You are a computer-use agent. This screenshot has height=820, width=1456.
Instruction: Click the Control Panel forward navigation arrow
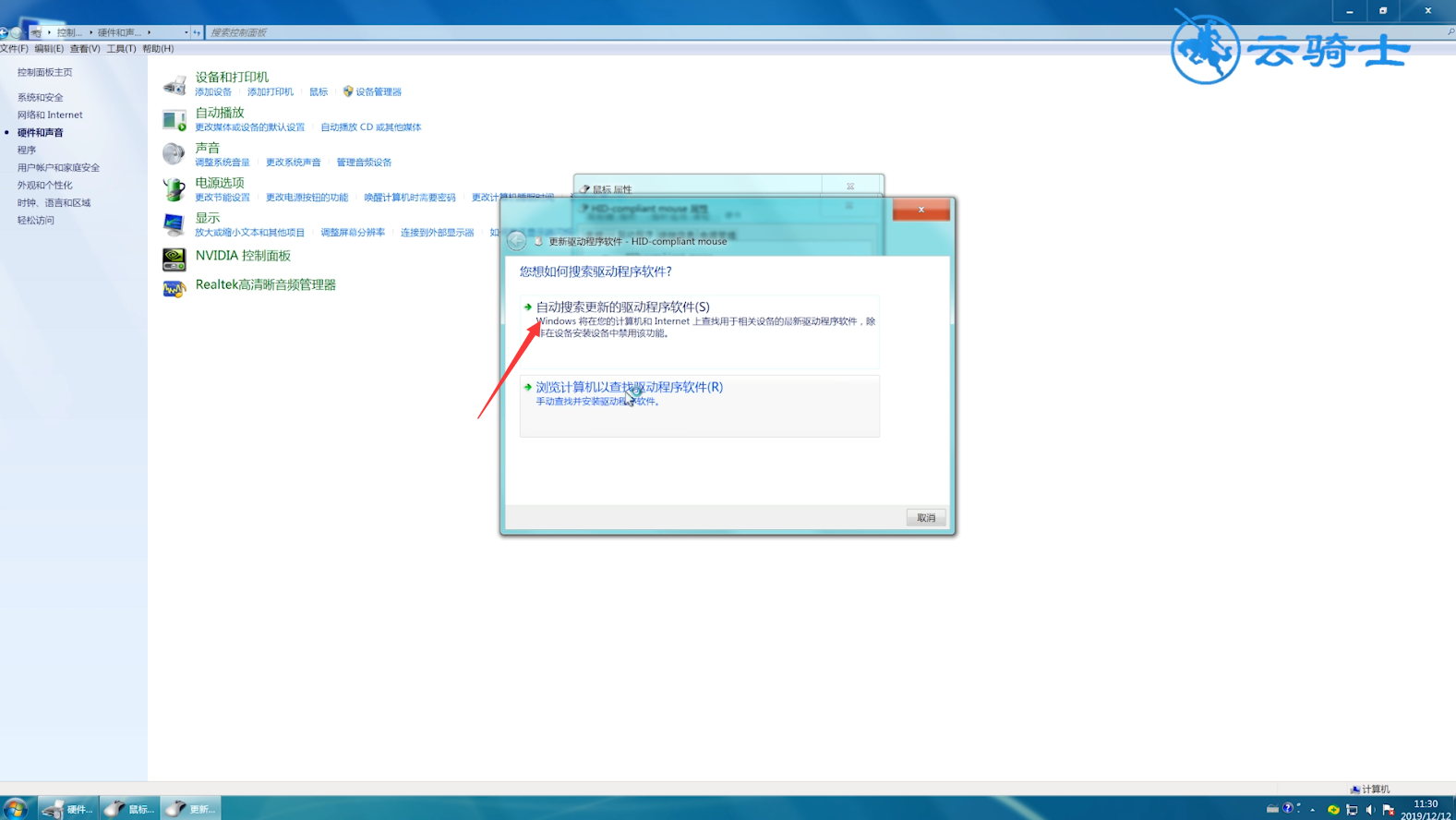[x=17, y=32]
